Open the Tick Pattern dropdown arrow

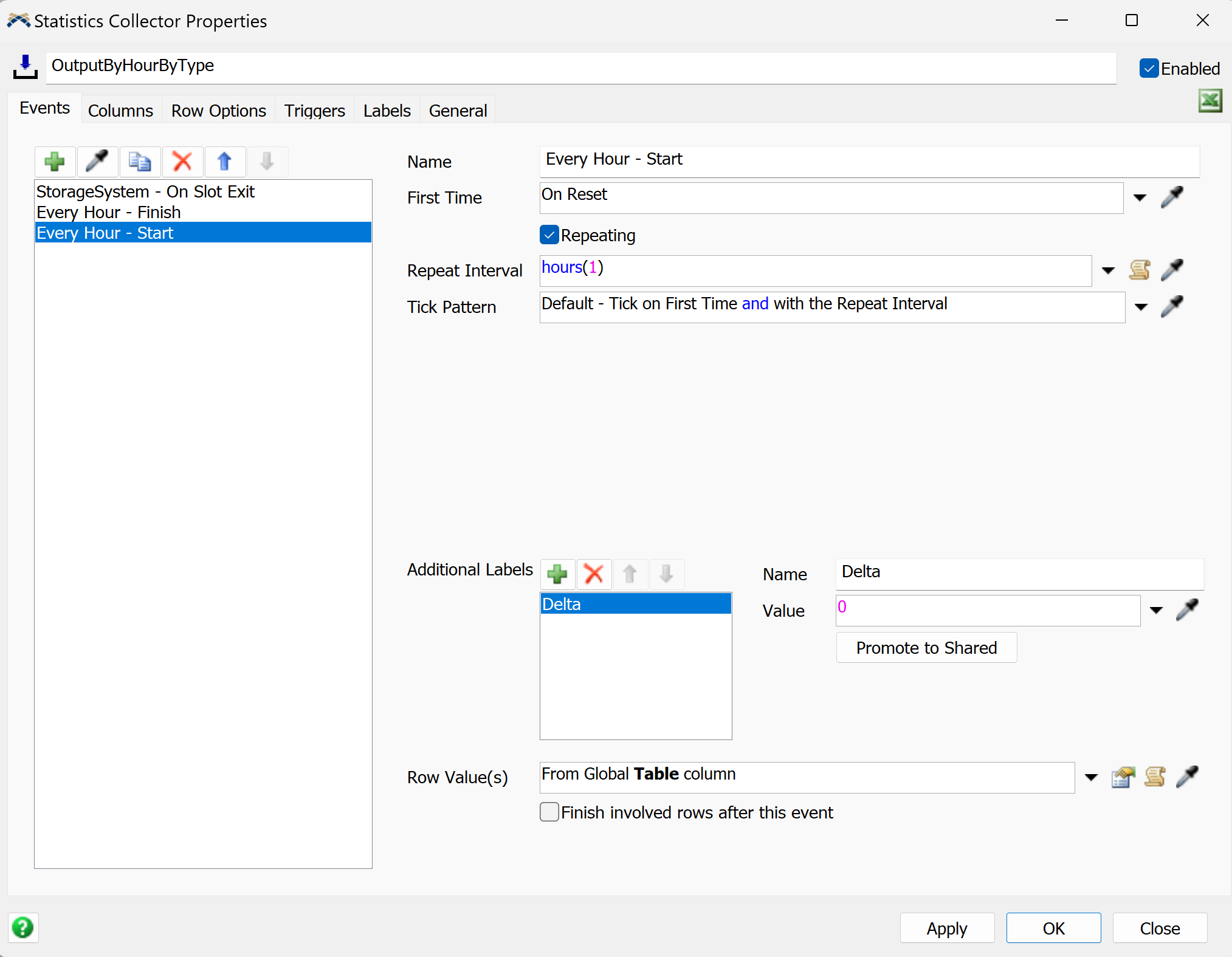tap(1141, 307)
